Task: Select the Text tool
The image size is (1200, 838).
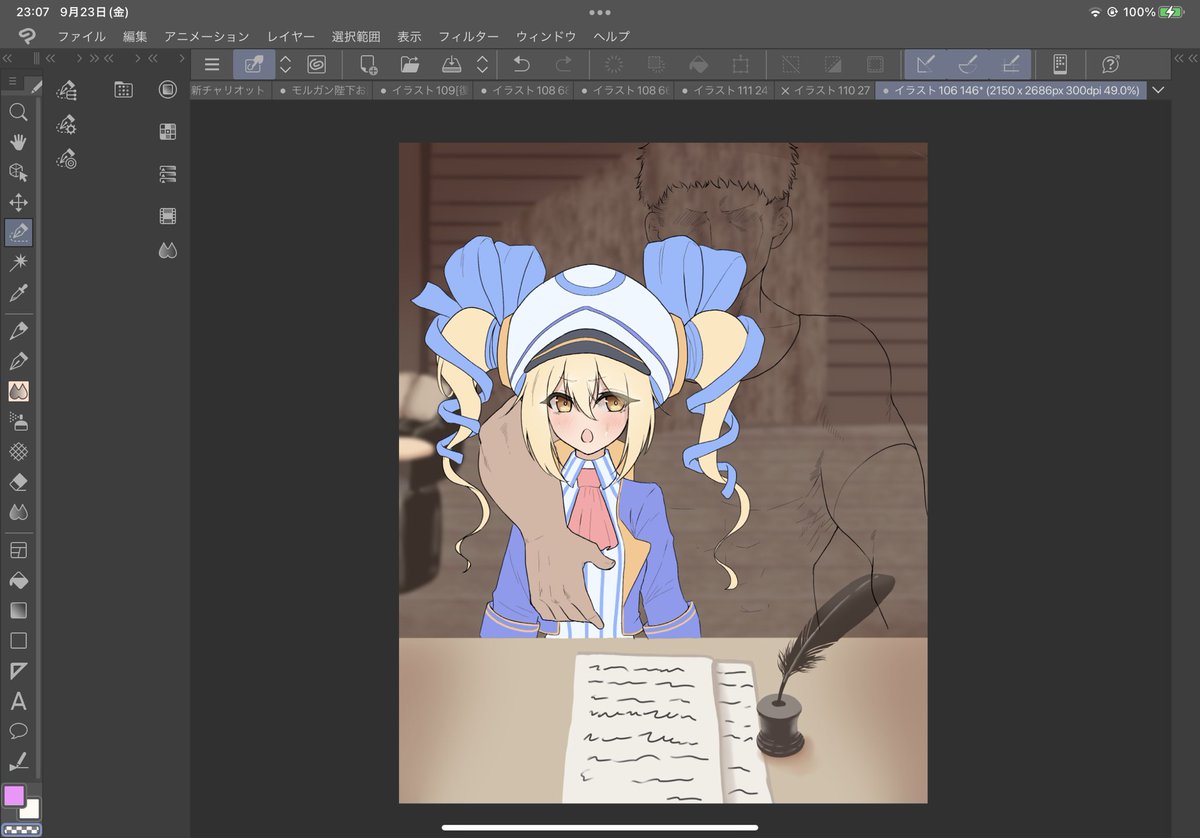Action: point(18,702)
